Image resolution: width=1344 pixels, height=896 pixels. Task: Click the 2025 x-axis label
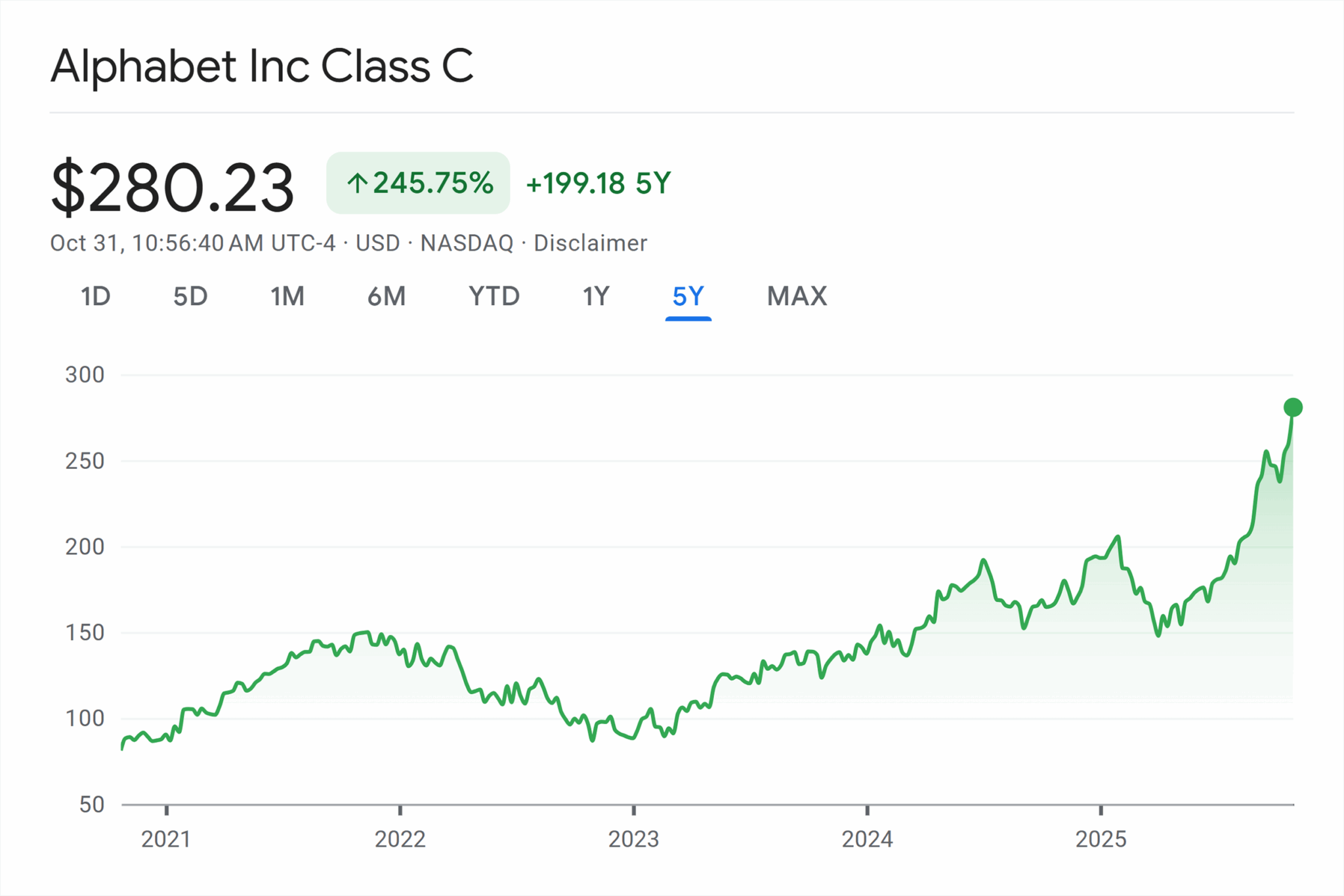click(1101, 839)
